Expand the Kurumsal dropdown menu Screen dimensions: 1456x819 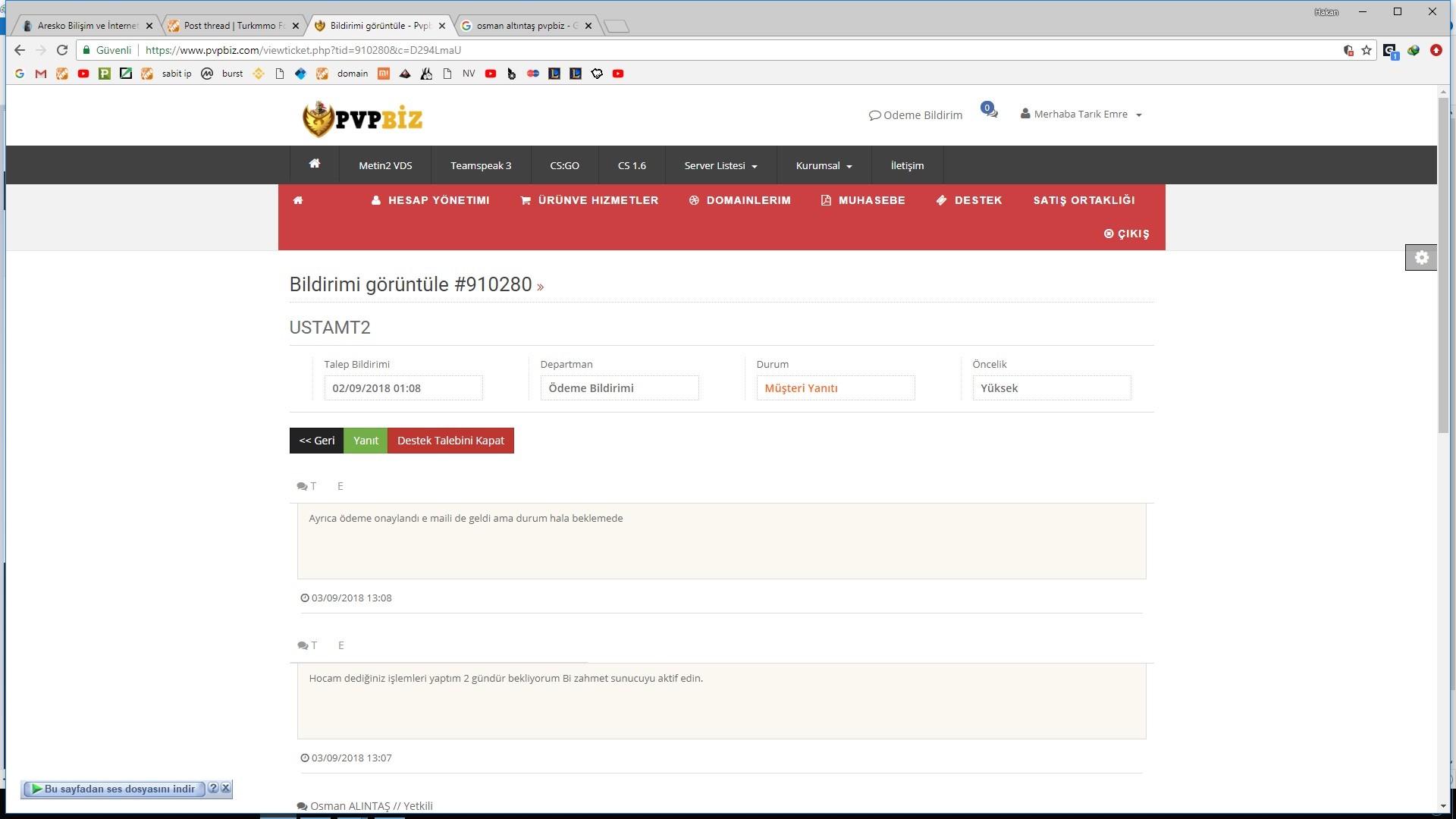point(824,165)
